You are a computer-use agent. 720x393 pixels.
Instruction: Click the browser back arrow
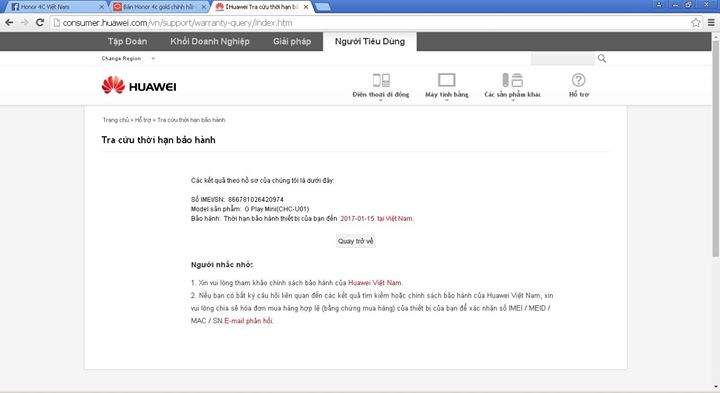click(x=9, y=22)
